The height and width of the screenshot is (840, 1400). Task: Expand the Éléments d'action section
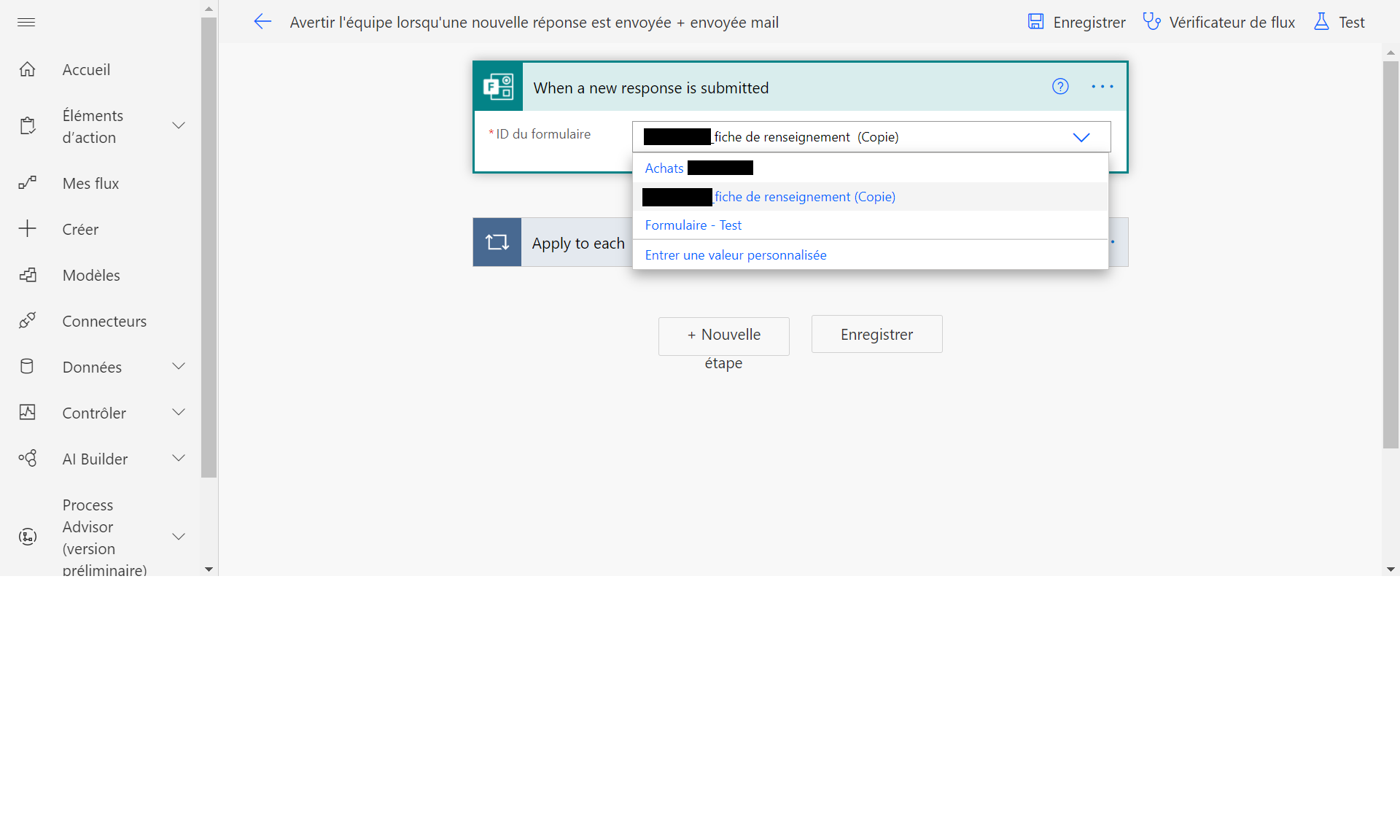click(x=178, y=125)
